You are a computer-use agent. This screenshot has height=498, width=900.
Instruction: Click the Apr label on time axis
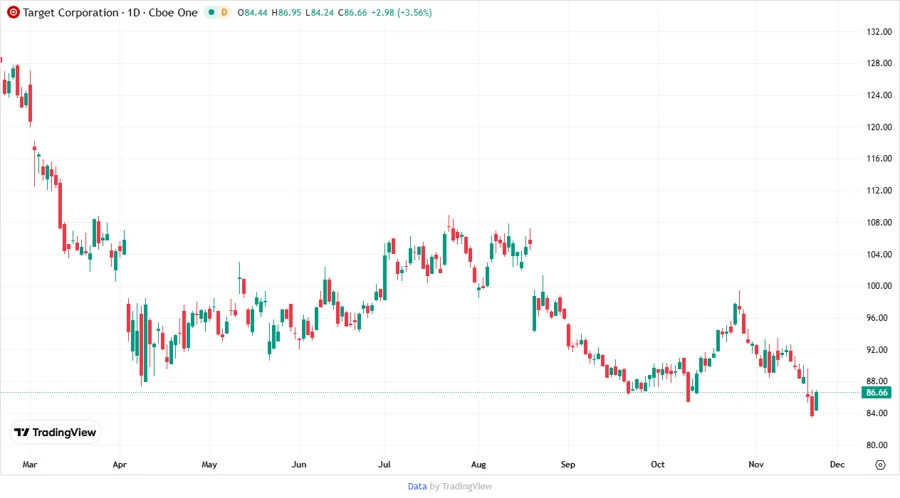pyautogui.click(x=119, y=464)
